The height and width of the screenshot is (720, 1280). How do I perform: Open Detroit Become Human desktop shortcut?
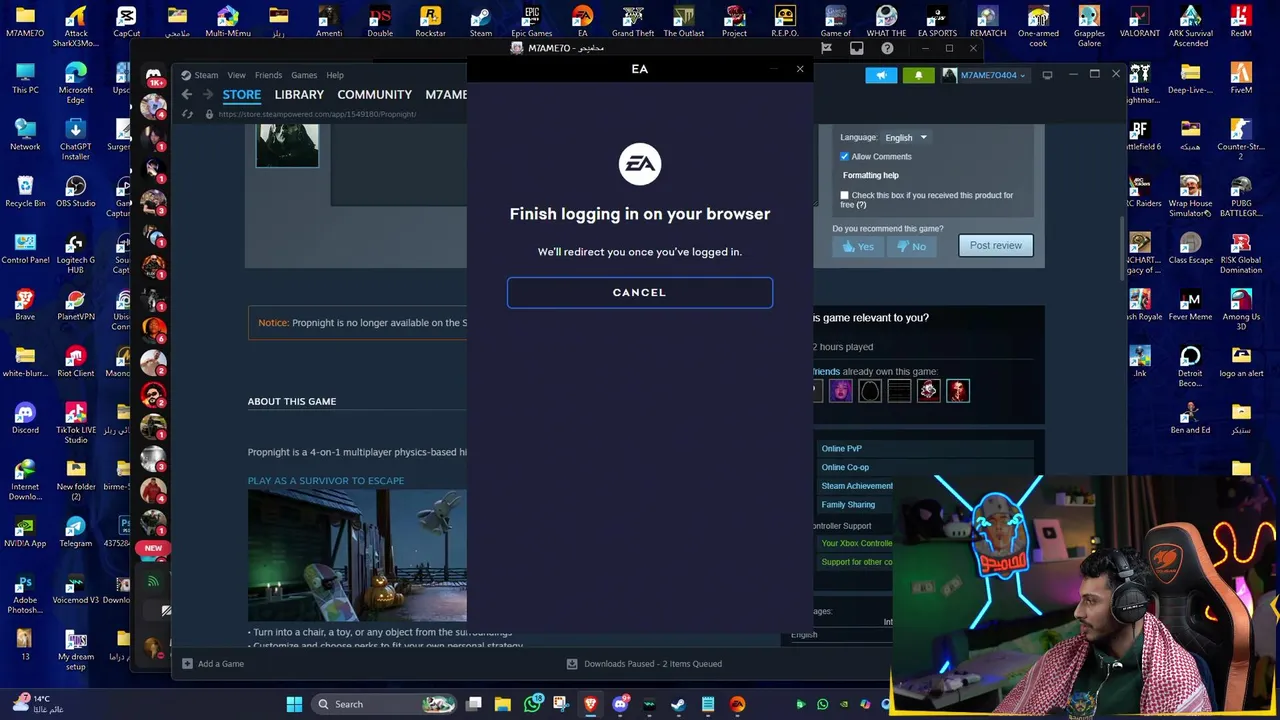pos(1190,366)
